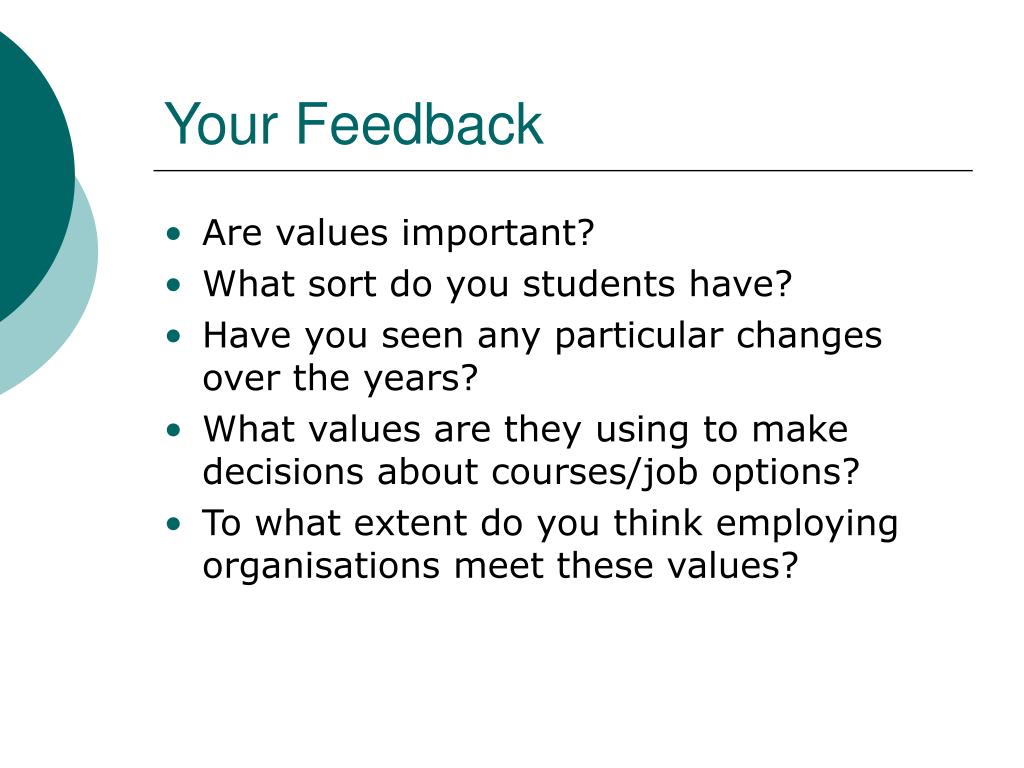Click the horizontal line under the title

click(x=563, y=170)
